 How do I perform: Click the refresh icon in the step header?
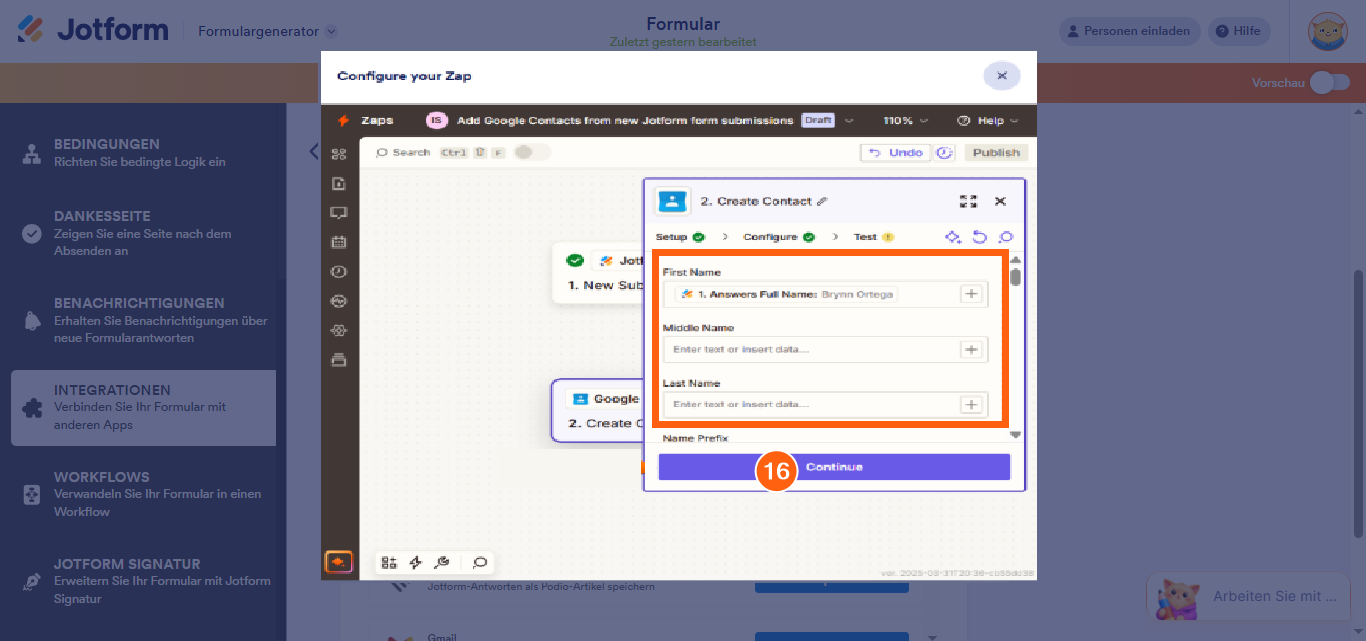click(980, 237)
